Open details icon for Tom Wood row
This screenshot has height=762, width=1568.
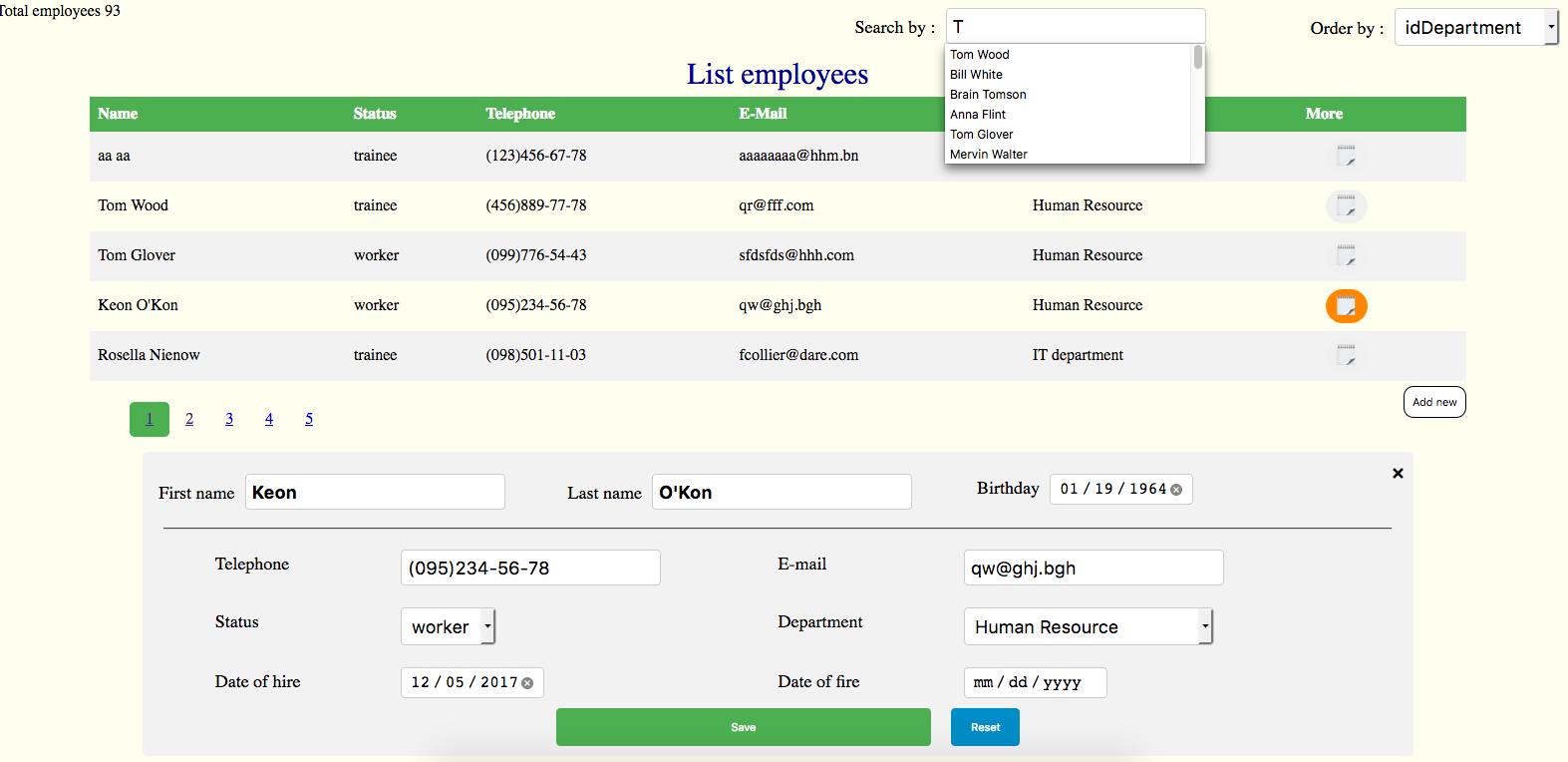pos(1346,206)
